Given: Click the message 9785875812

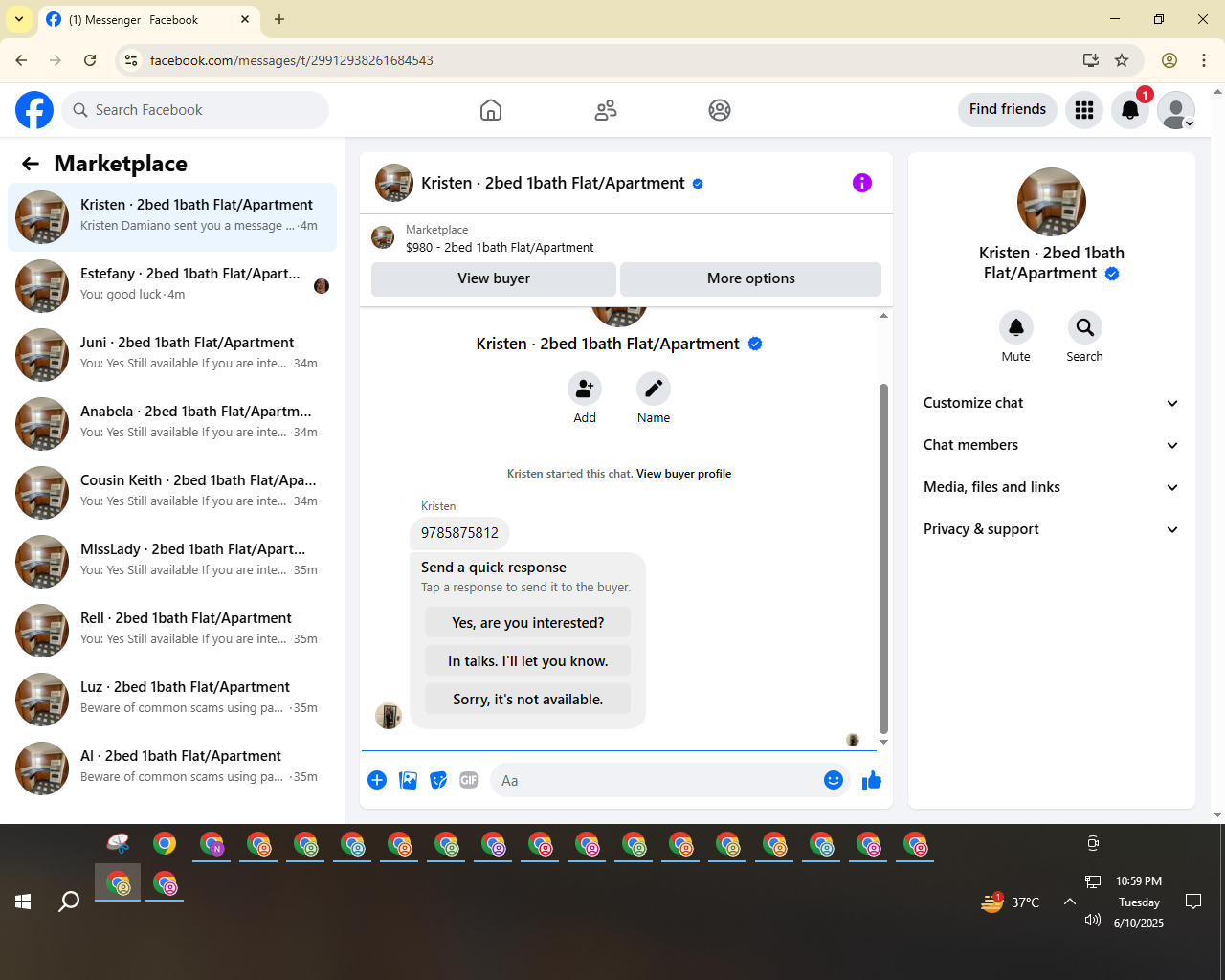Looking at the screenshot, I should [460, 533].
